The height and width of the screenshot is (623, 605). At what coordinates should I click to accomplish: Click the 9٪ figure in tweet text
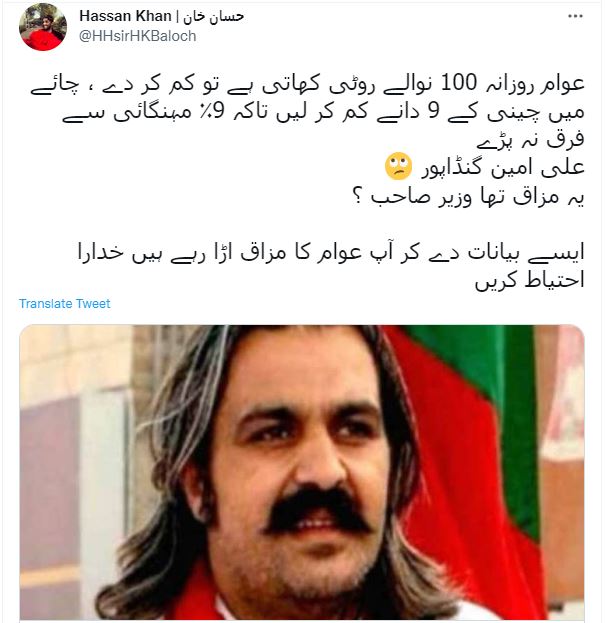(217, 112)
